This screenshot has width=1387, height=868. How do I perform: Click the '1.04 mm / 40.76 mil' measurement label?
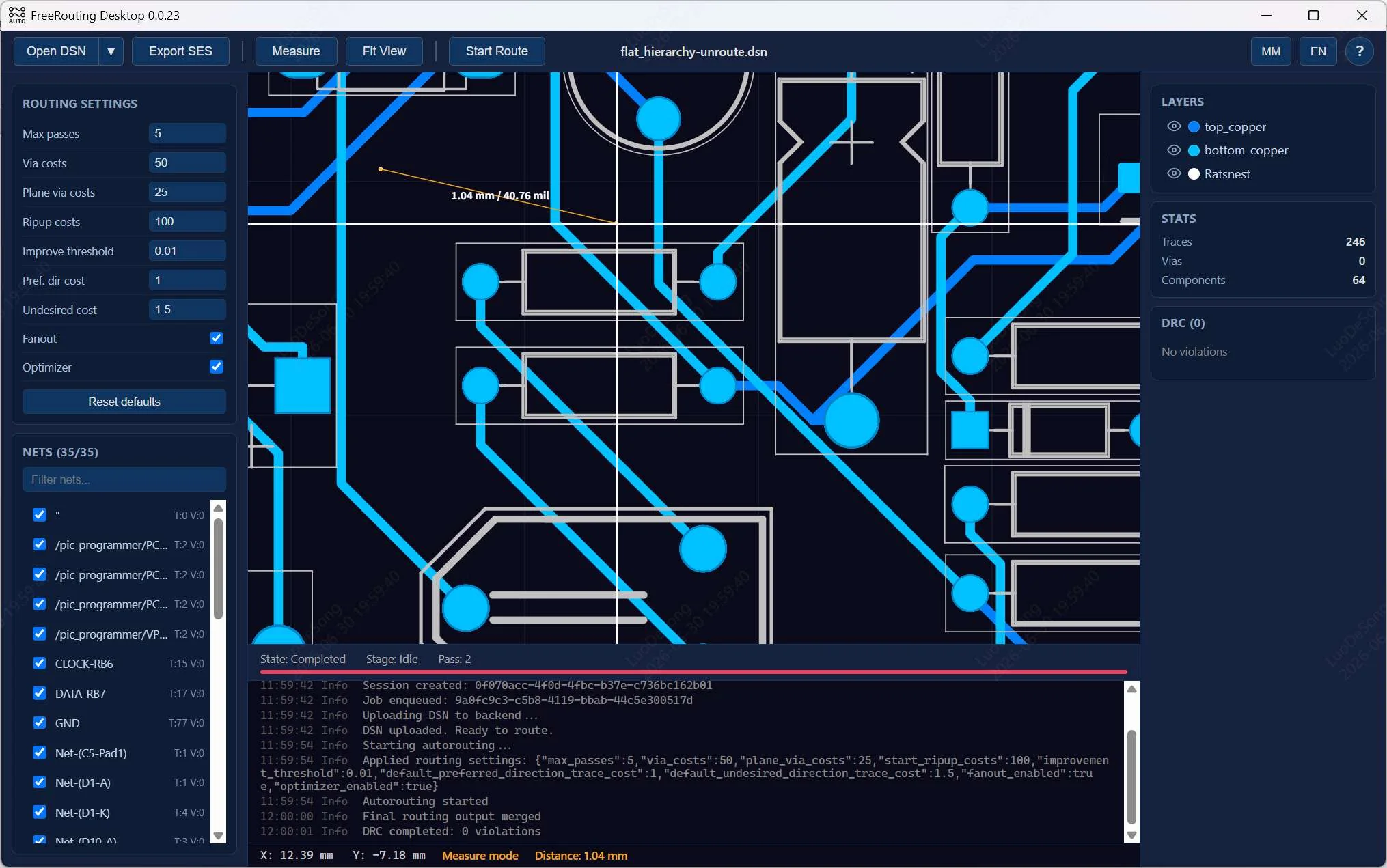pyautogui.click(x=500, y=196)
